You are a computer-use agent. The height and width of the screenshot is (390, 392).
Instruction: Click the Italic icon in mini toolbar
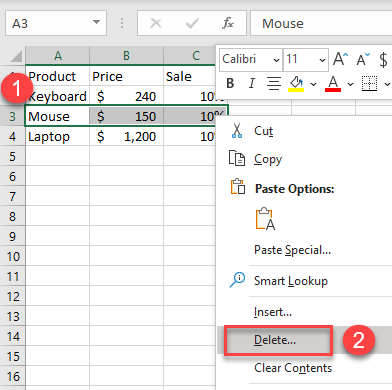click(x=252, y=83)
